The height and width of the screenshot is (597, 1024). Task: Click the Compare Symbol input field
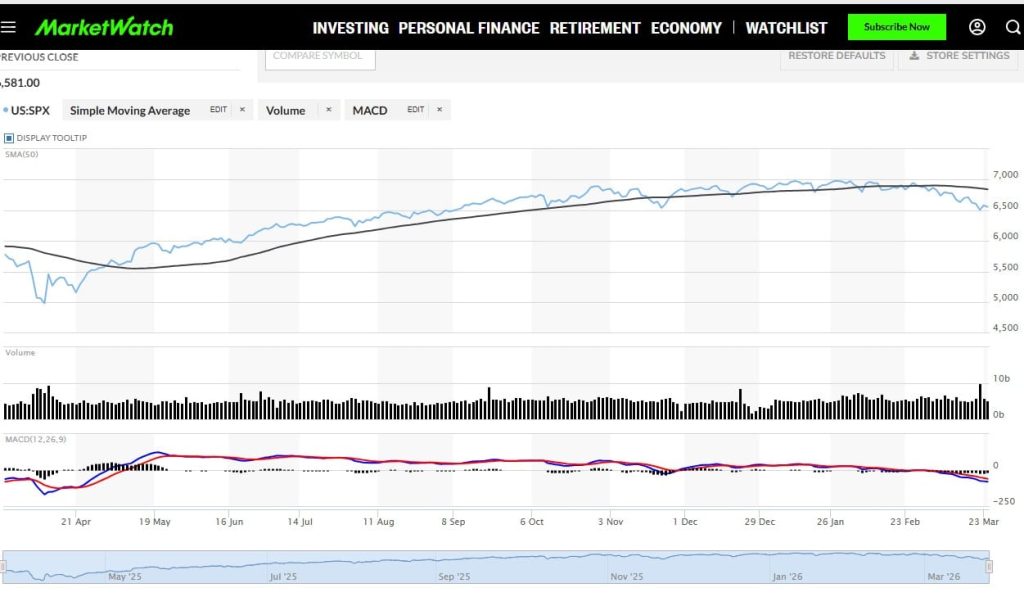(320, 56)
